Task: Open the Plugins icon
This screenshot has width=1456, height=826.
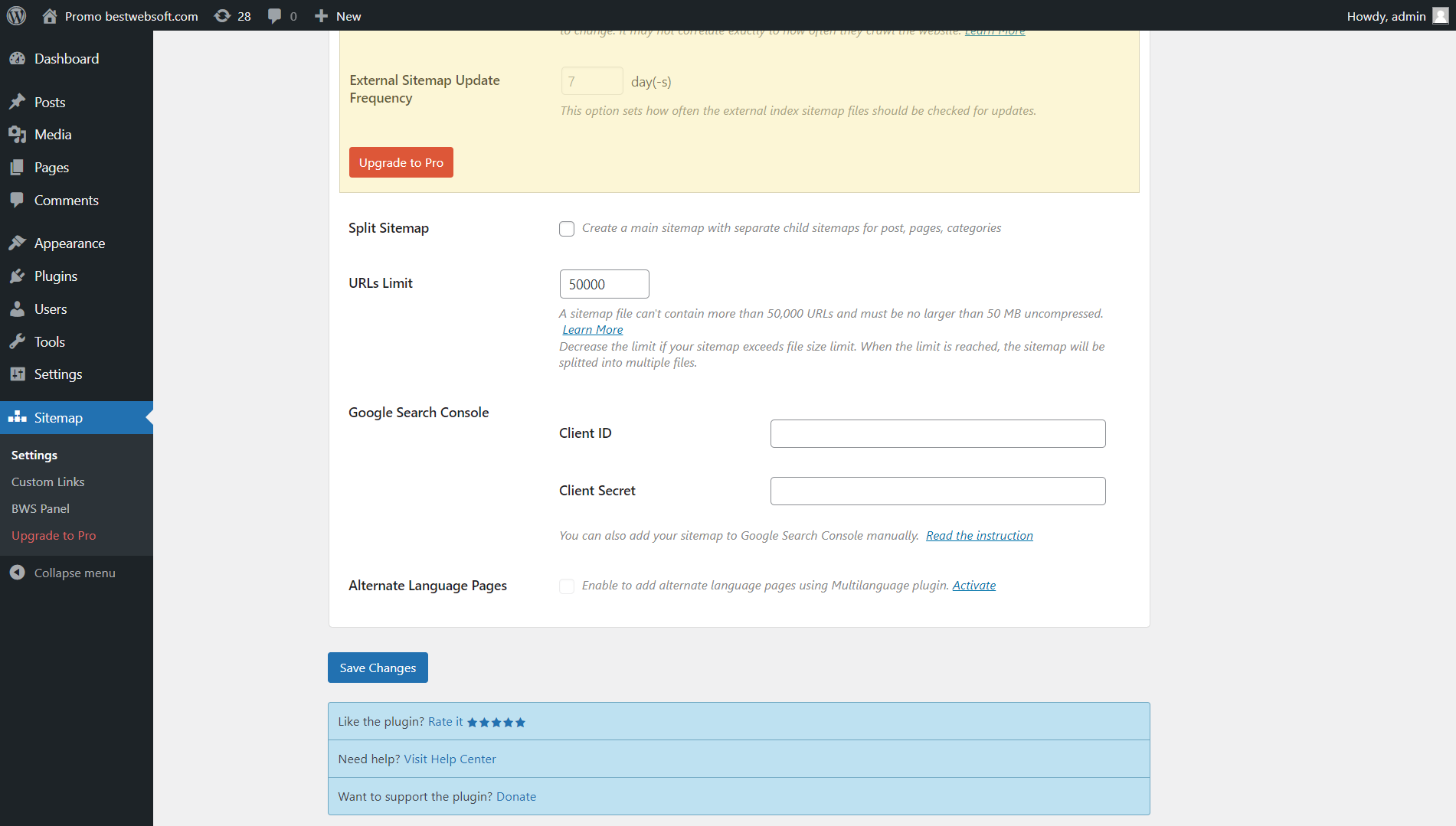Action: (x=18, y=276)
